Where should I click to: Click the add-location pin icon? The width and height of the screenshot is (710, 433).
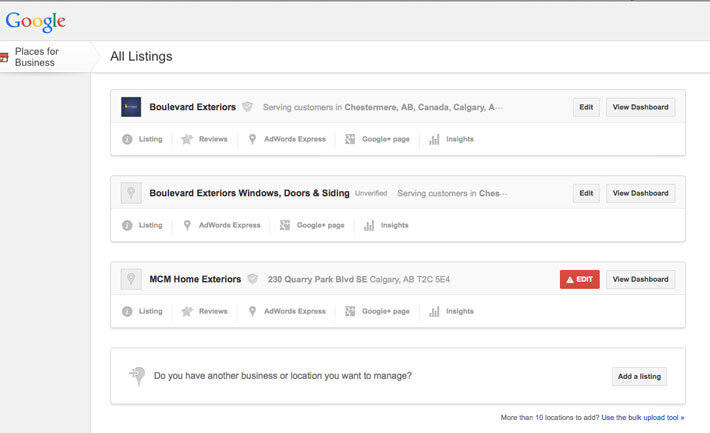138,376
